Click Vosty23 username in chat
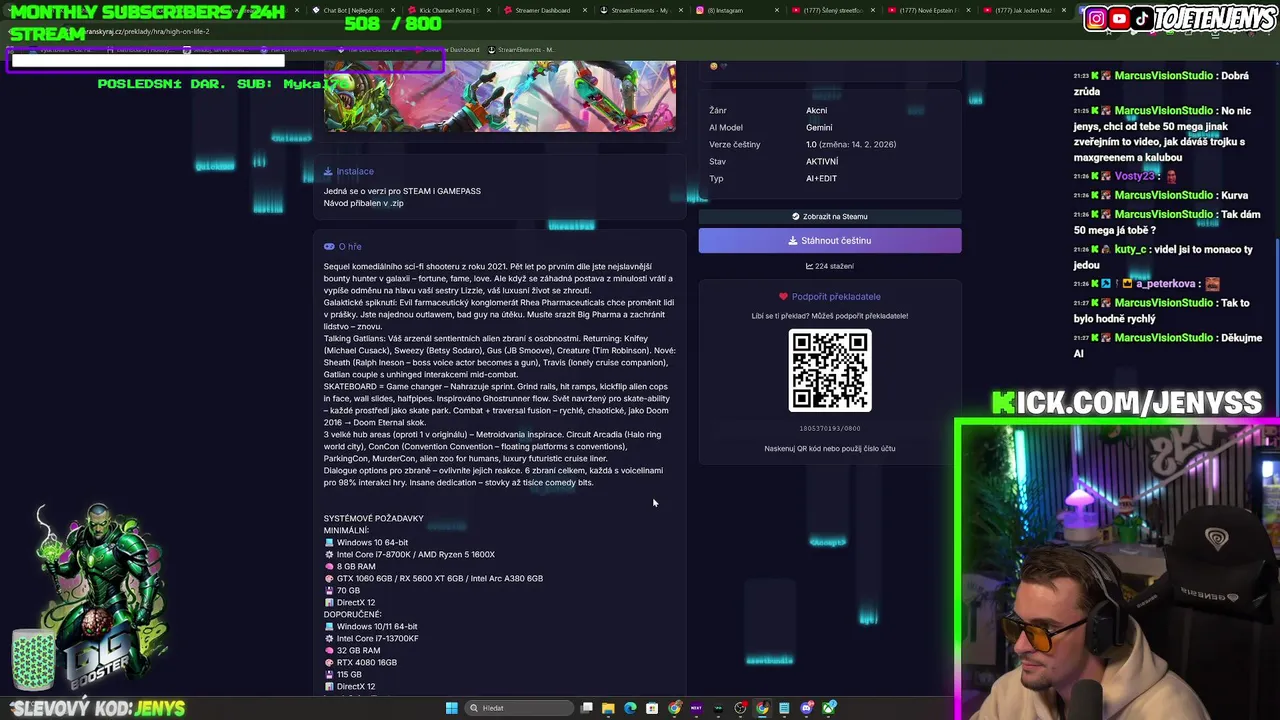The height and width of the screenshot is (720, 1280). [1134, 176]
